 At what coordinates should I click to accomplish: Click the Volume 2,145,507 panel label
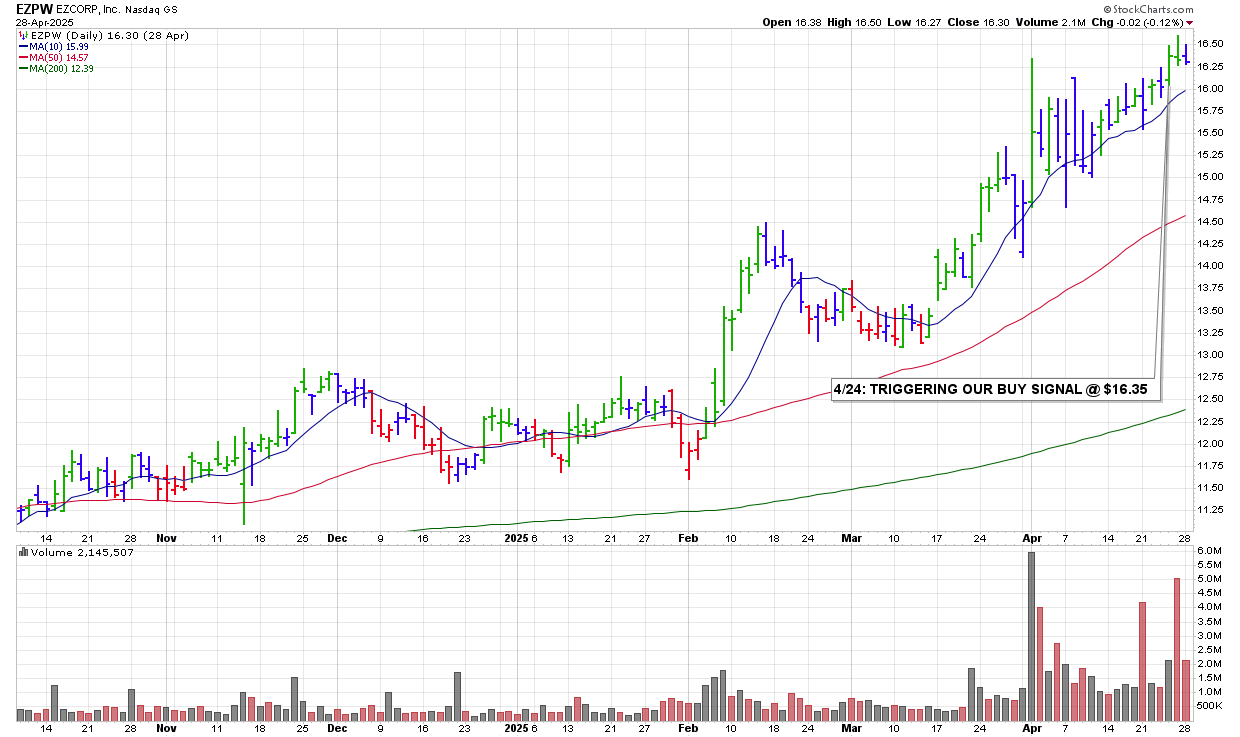[x=62, y=551]
